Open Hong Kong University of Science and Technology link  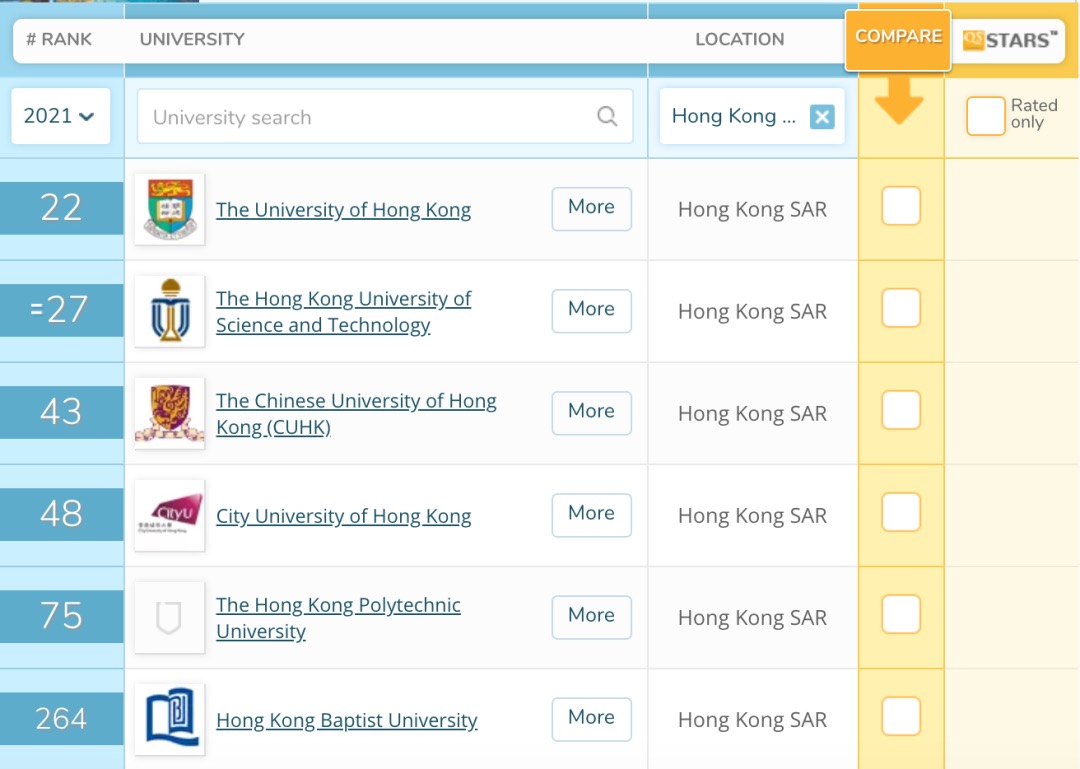(344, 311)
